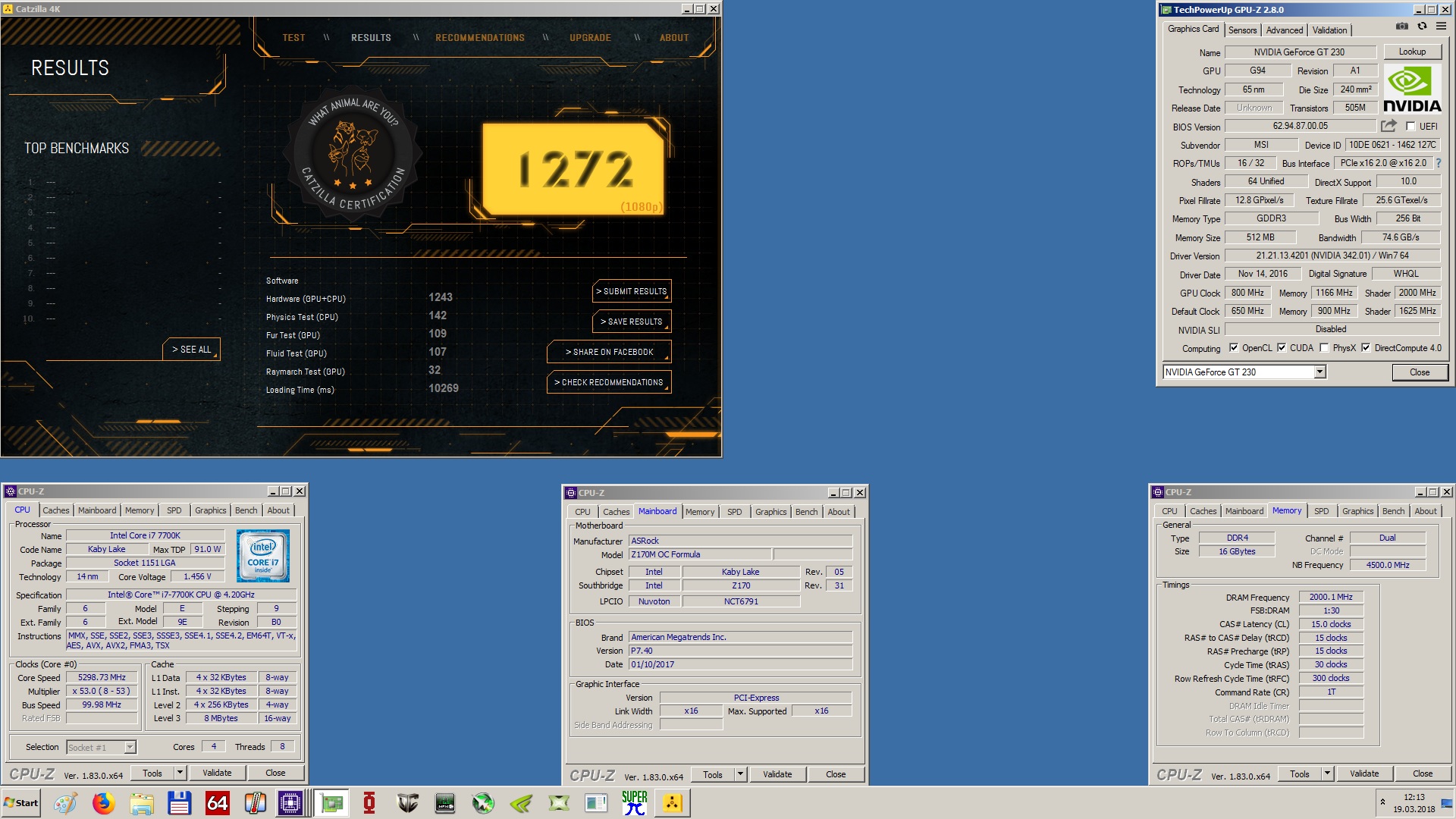Click the Lookup button in GPU-Z
This screenshot has height=819, width=1456.
[x=1412, y=52]
